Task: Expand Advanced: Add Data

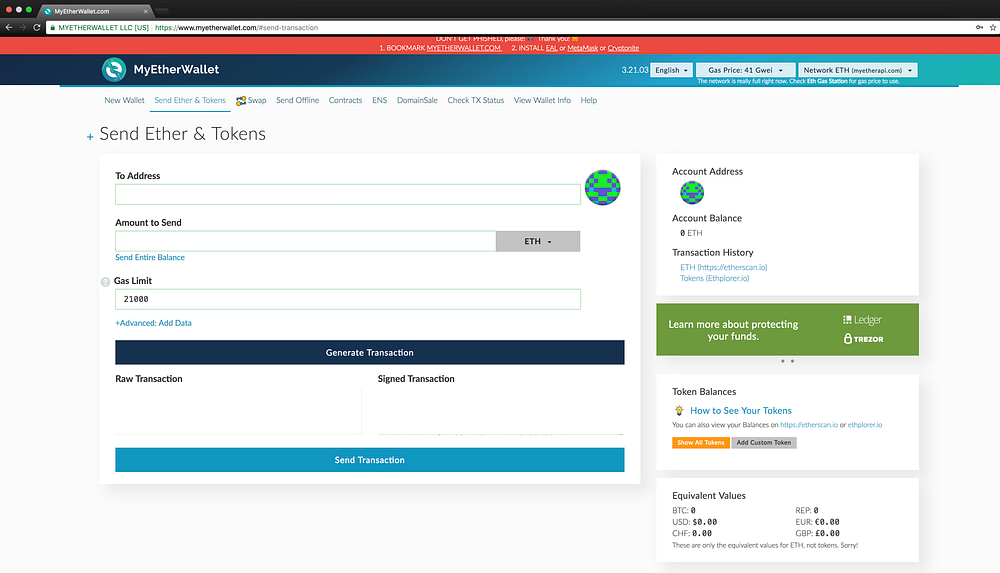Action: 153,323
